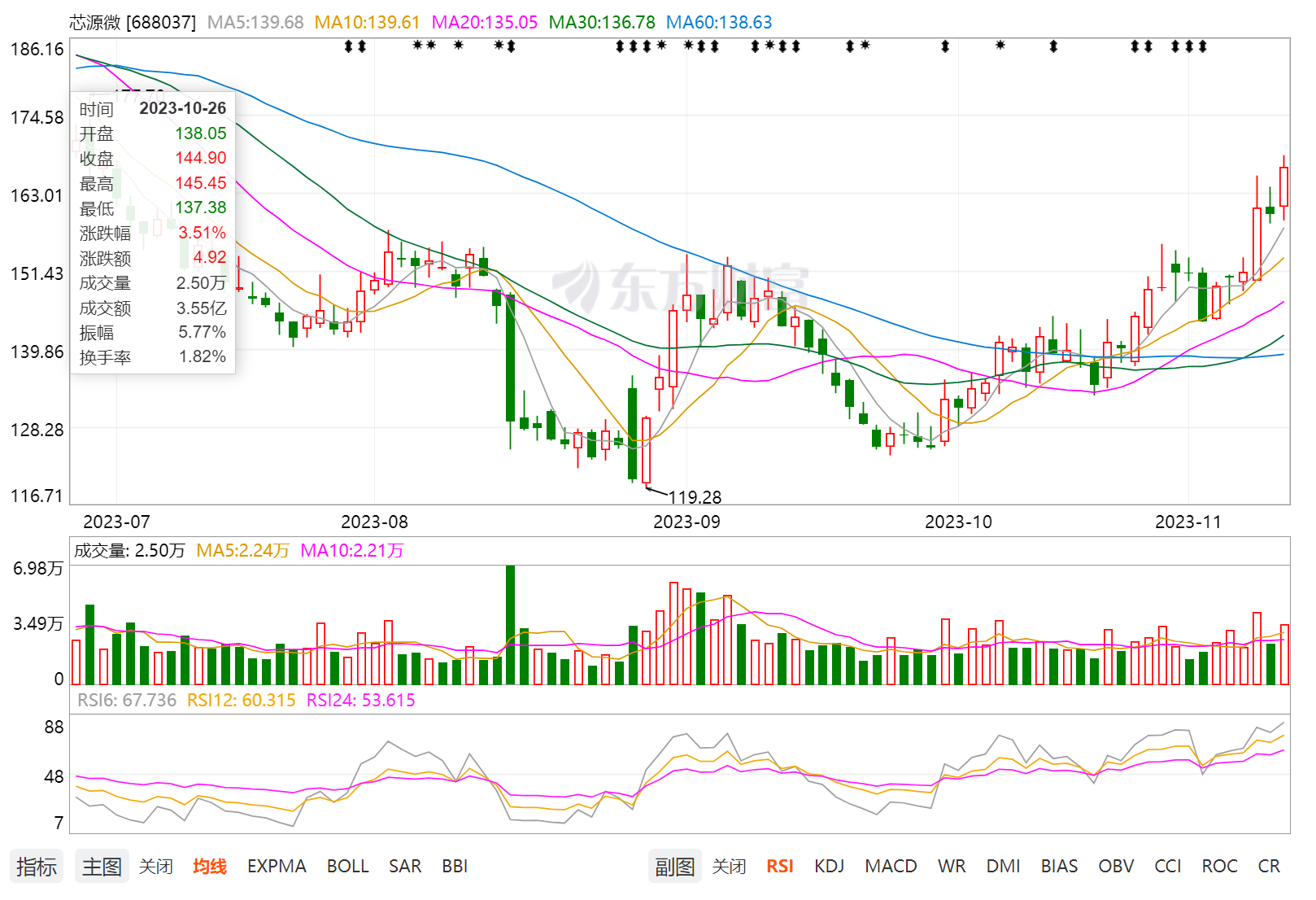Switch sub chart to CCI

coord(1168,867)
